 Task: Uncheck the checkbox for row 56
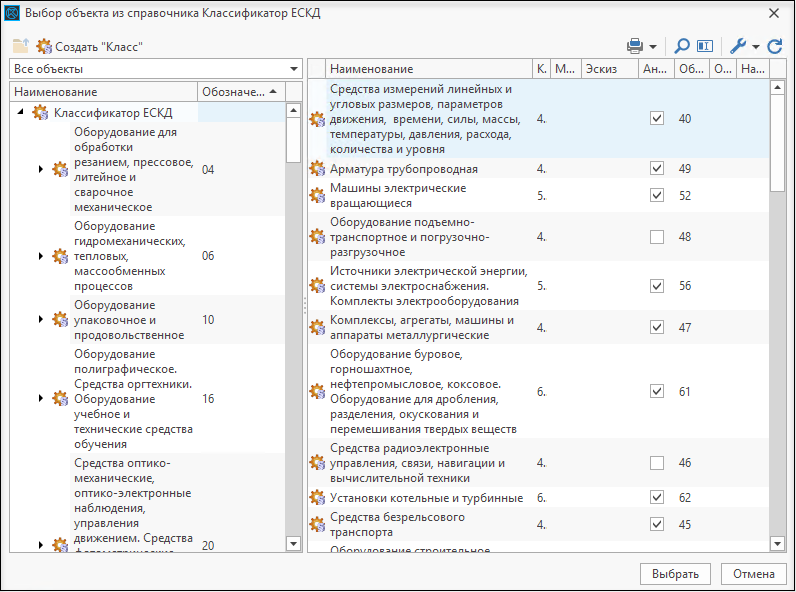(x=657, y=286)
